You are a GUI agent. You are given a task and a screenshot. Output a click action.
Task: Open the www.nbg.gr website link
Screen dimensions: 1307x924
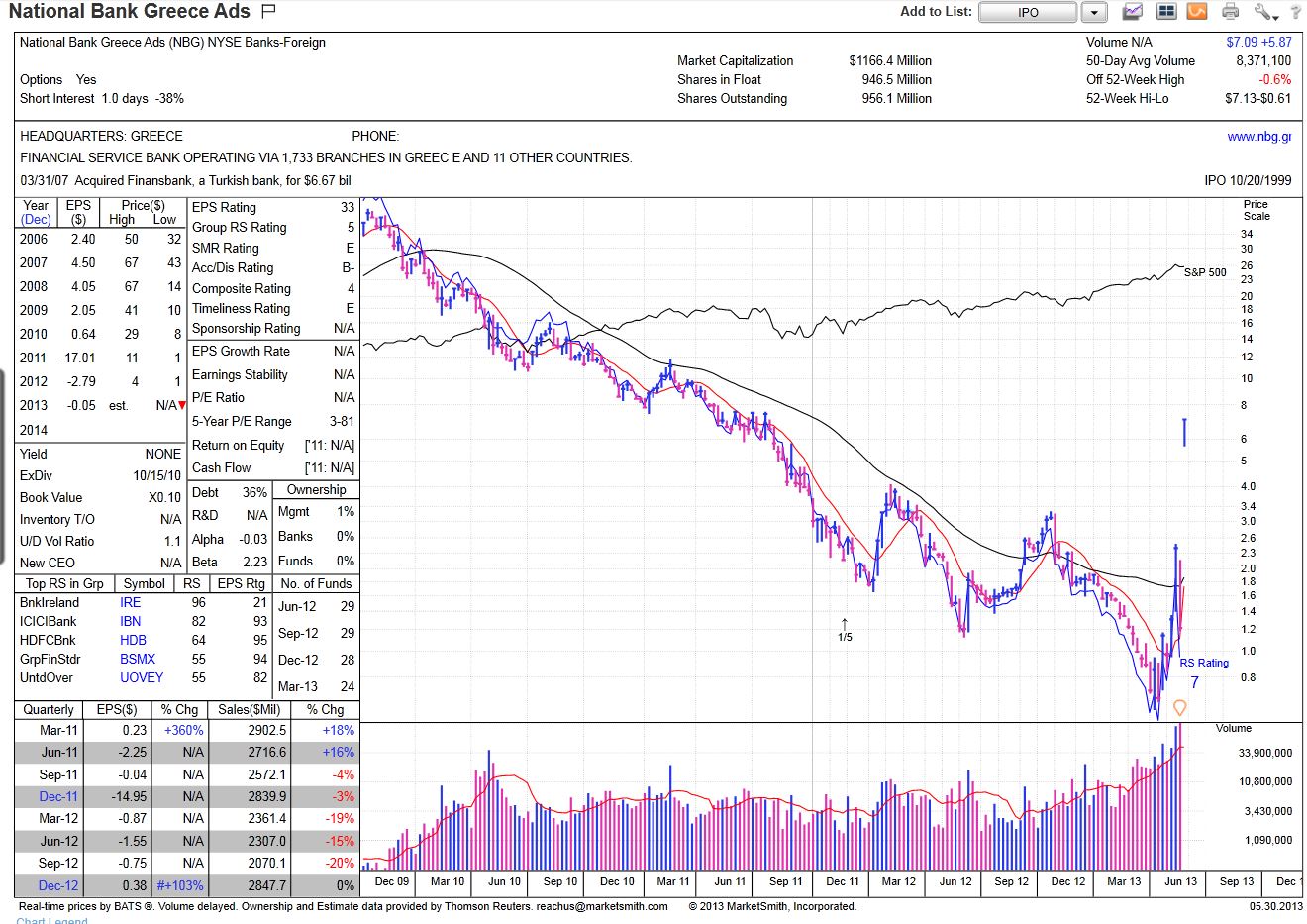click(1258, 137)
